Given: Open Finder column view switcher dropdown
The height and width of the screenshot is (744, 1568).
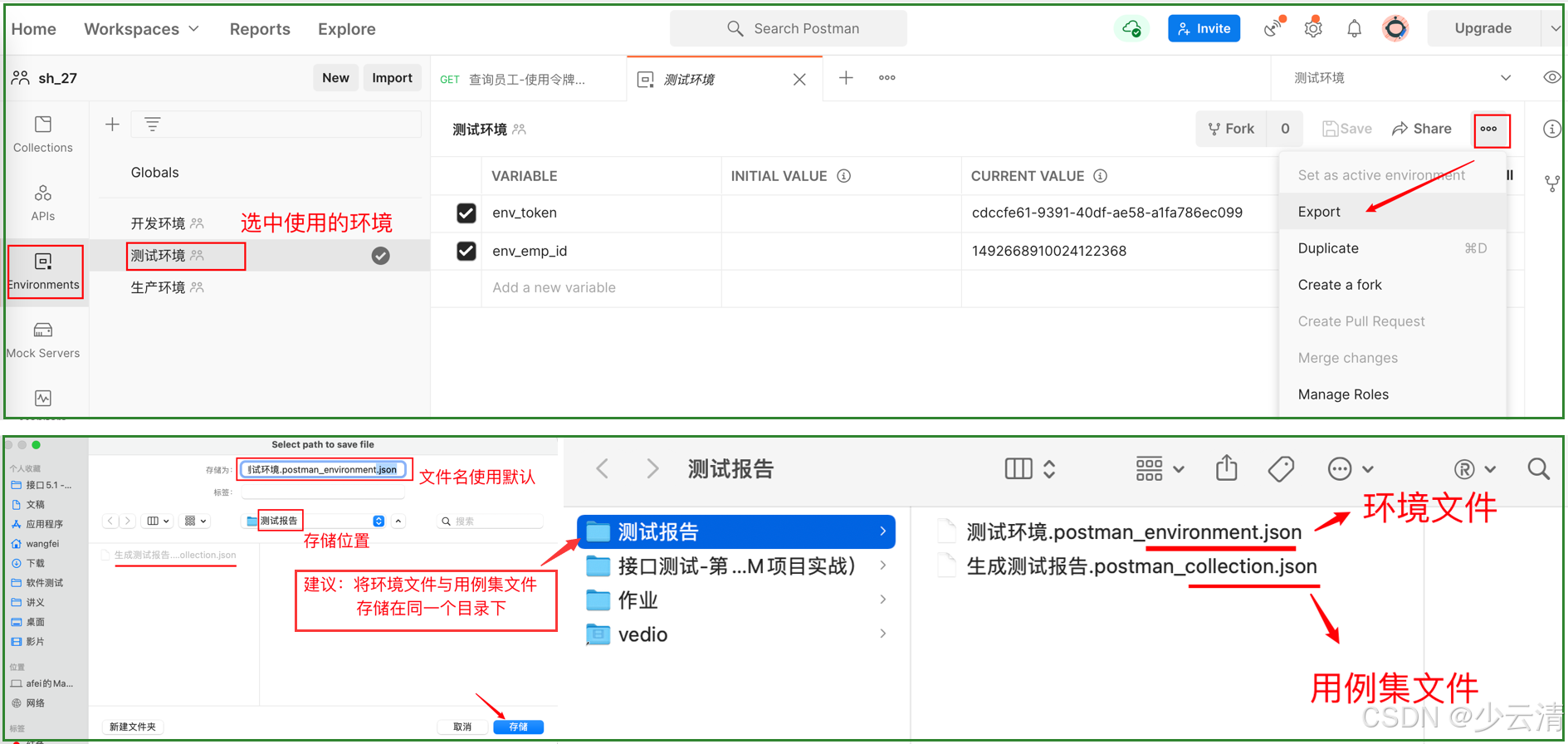Looking at the screenshot, I should point(1029,469).
